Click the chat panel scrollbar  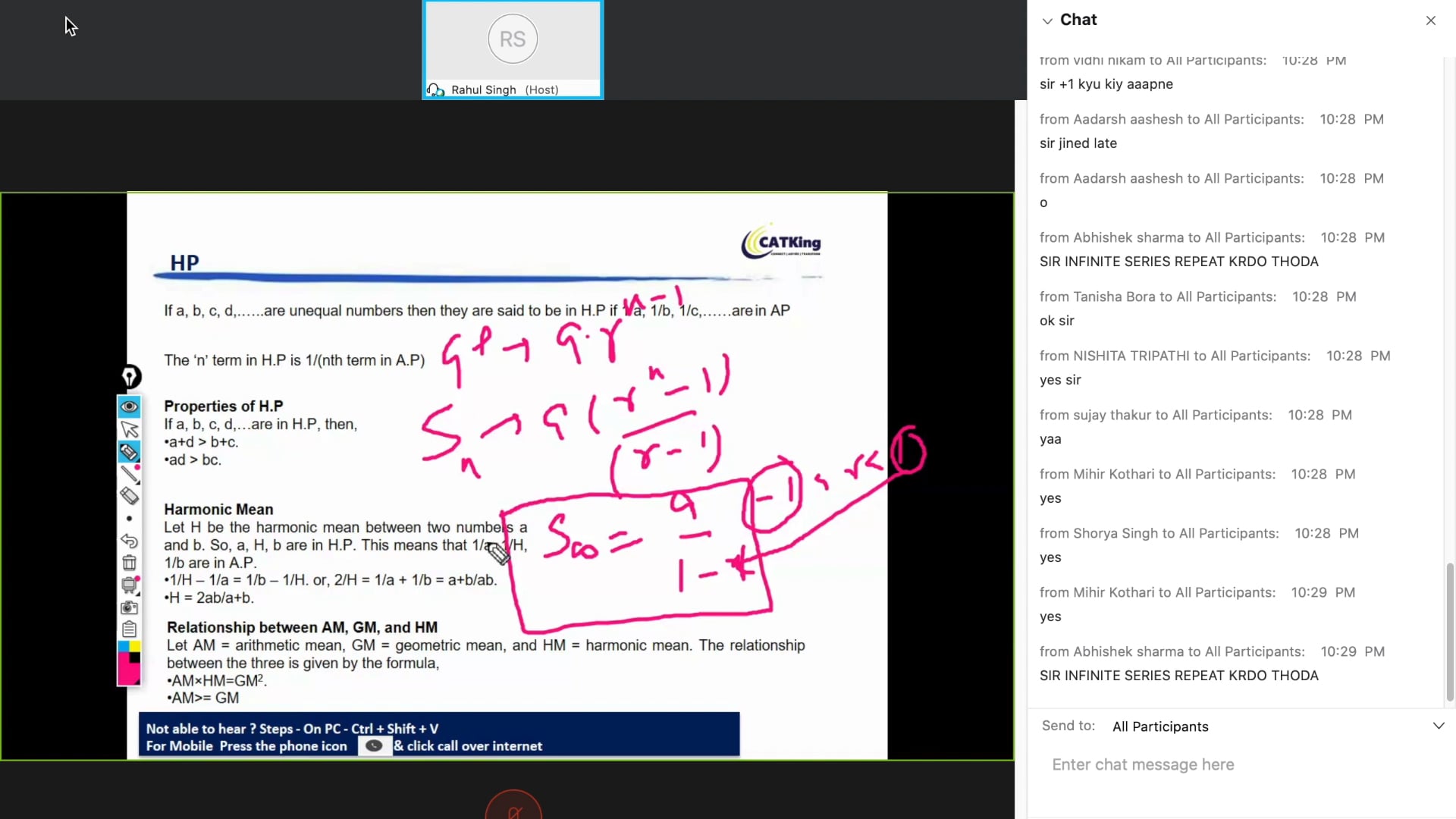click(1450, 632)
